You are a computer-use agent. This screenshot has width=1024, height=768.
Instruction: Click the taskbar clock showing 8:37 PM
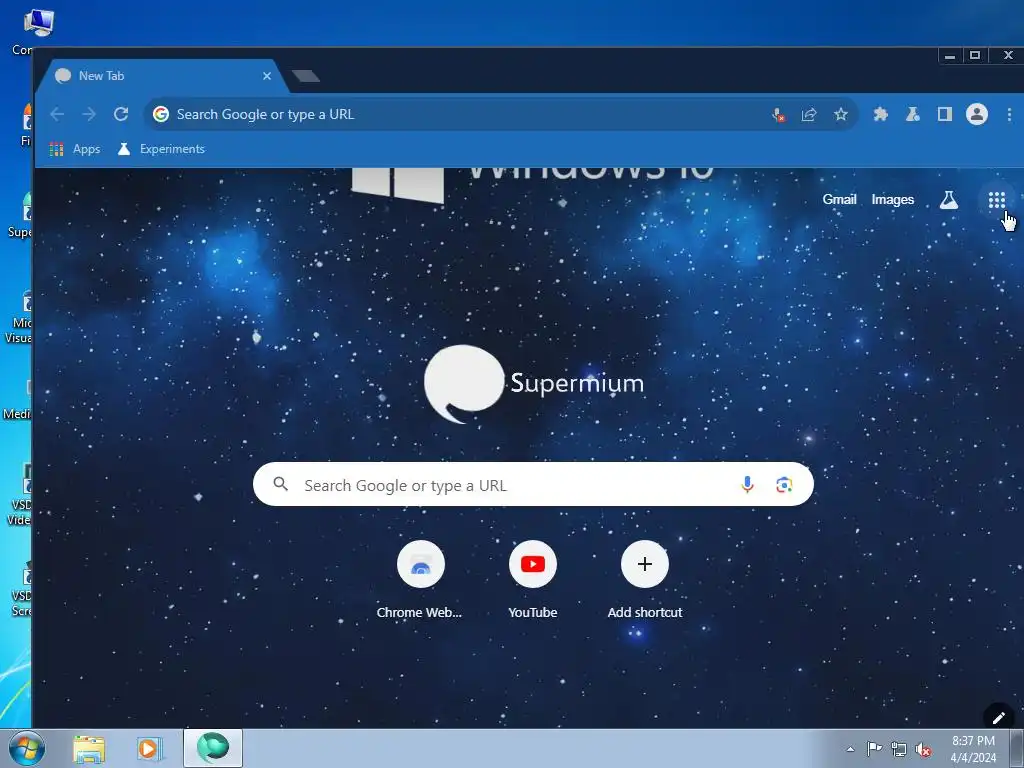point(973,749)
